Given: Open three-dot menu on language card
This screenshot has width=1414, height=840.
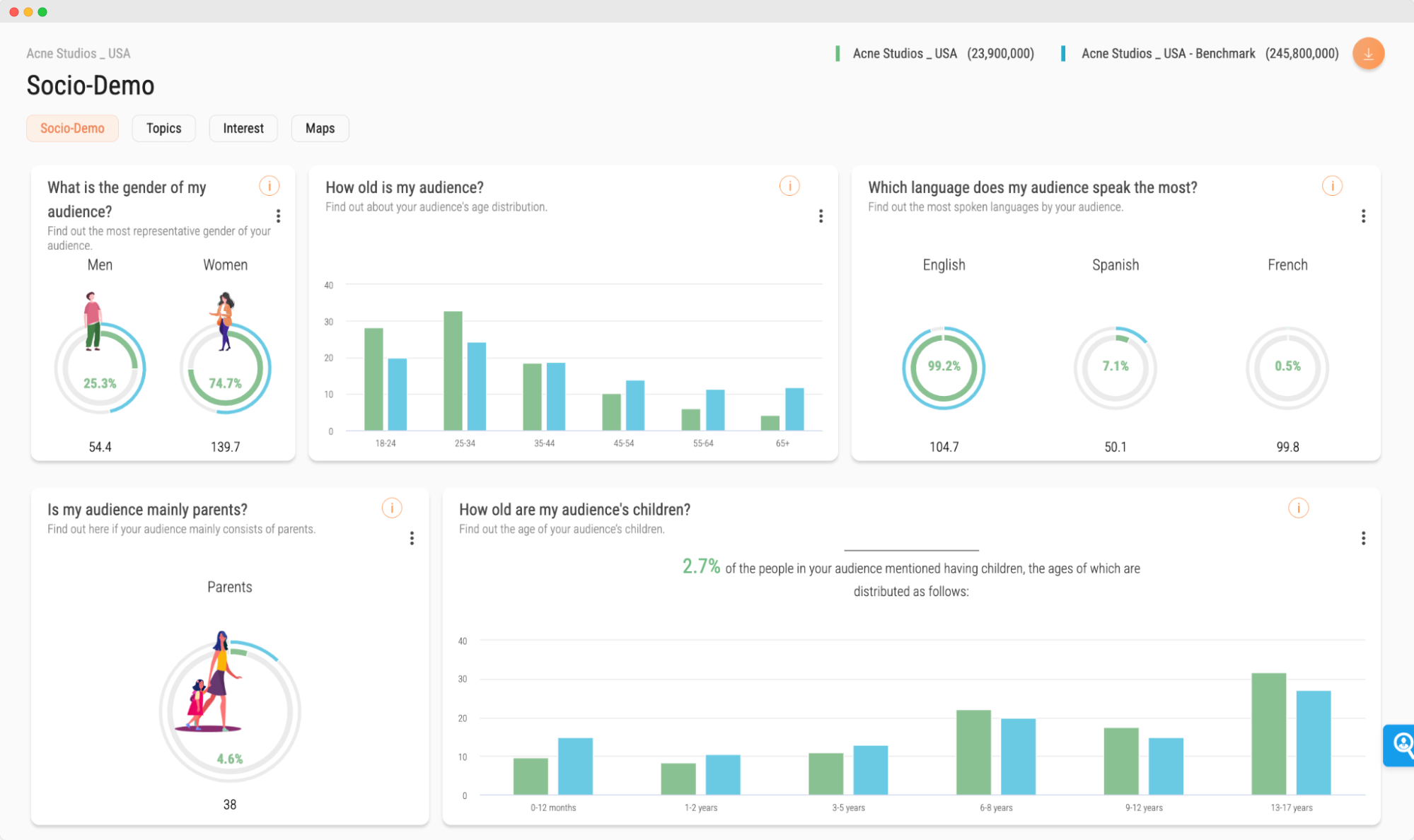Looking at the screenshot, I should point(1363,216).
